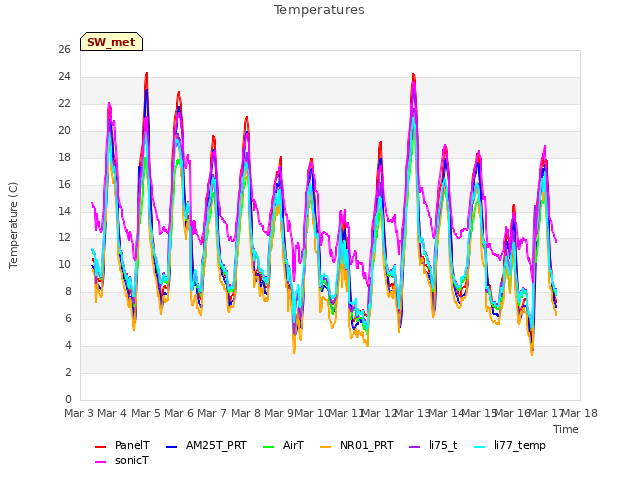Click the red PanelT legend color marker

pos(100,447)
